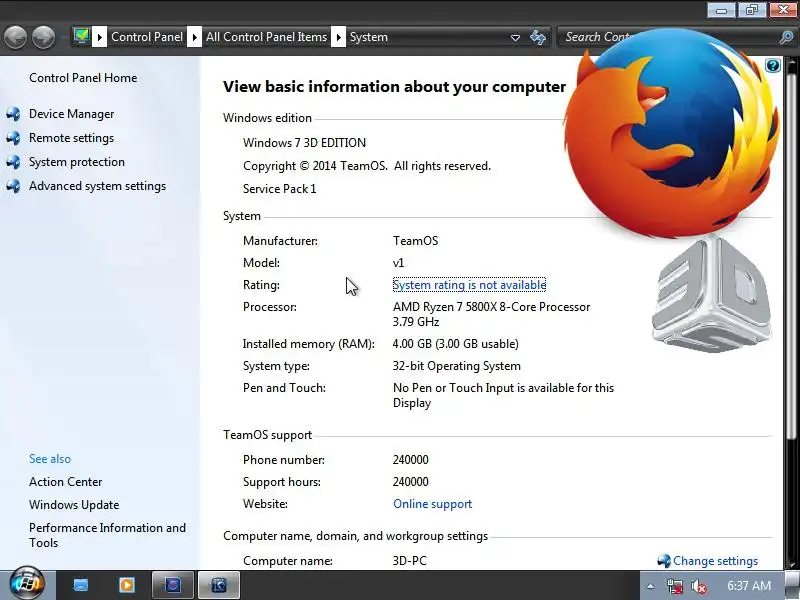Go back with the Back arrow button
Screen dimensions: 800x600
[15, 37]
